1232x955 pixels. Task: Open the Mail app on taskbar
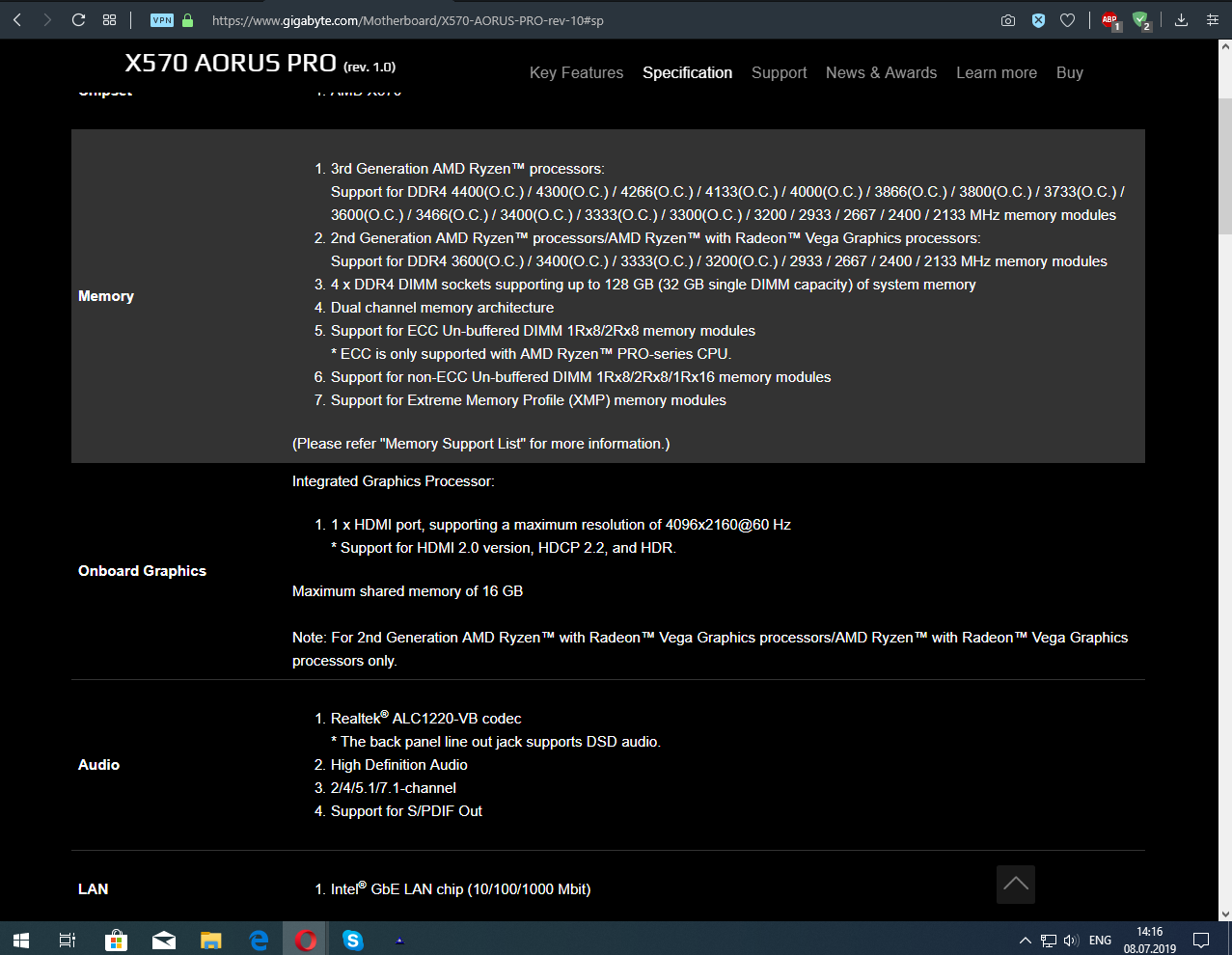[x=164, y=940]
